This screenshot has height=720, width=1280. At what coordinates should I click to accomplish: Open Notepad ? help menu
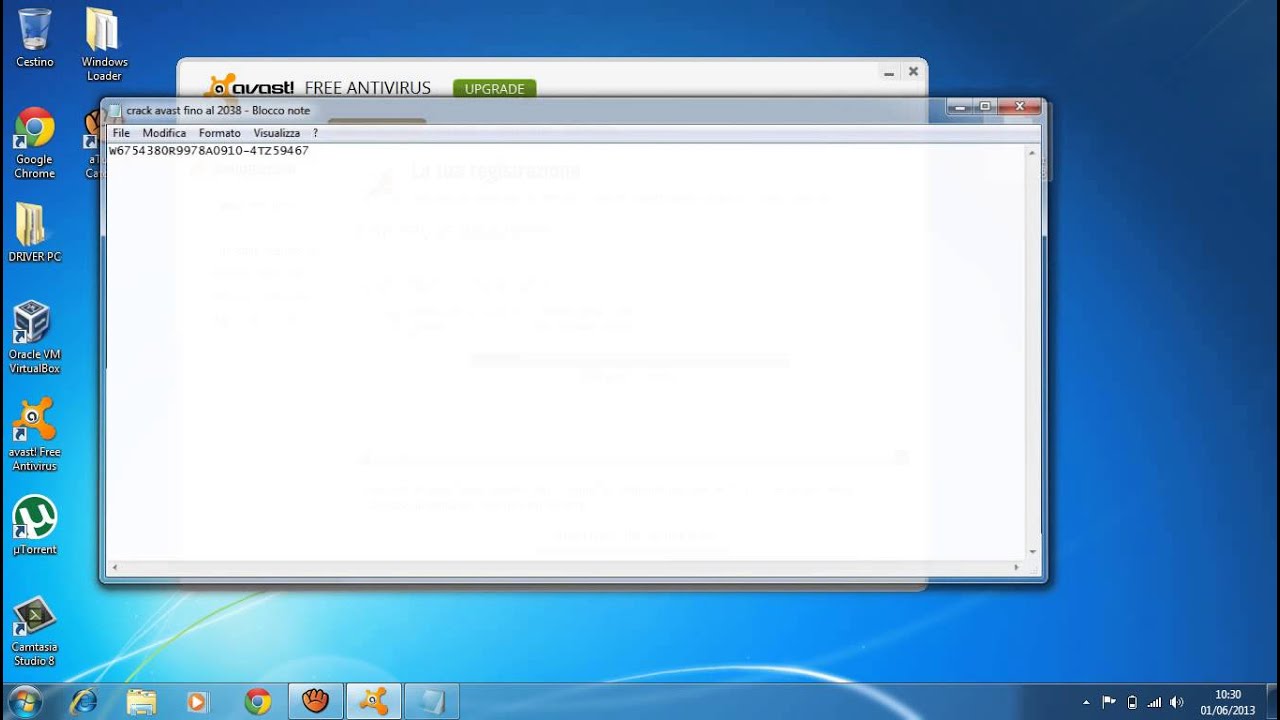click(315, 133)
